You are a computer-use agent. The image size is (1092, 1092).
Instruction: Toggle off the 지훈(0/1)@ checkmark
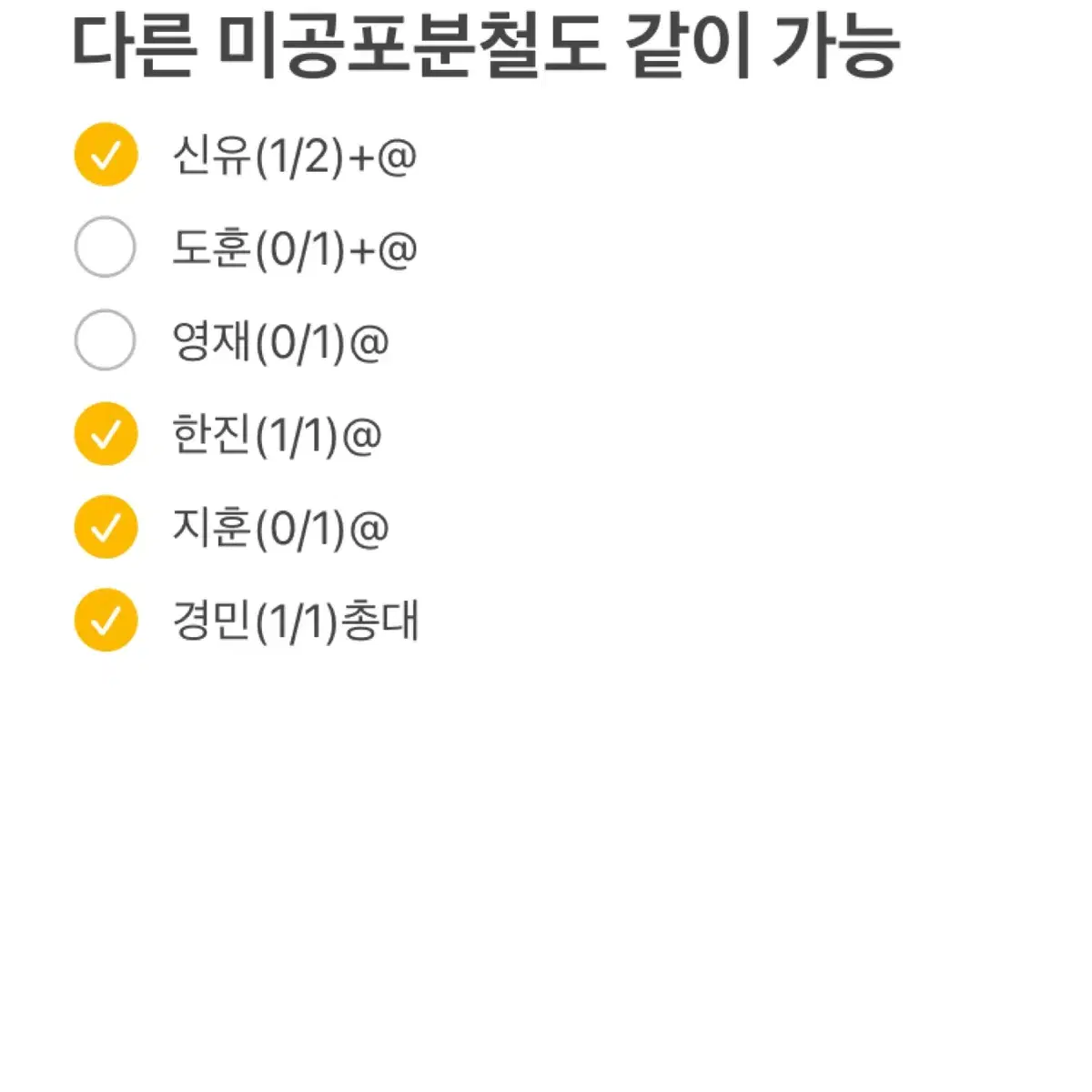click(106, 527)
